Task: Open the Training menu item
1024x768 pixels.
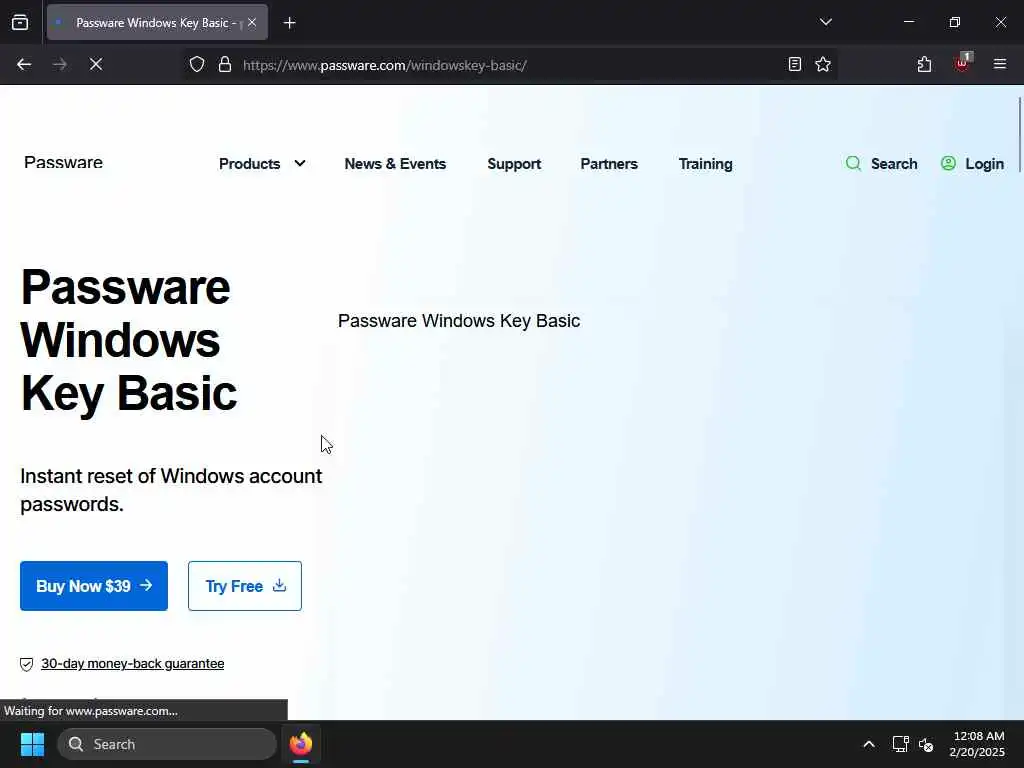Action: click(x=705, y=164)
